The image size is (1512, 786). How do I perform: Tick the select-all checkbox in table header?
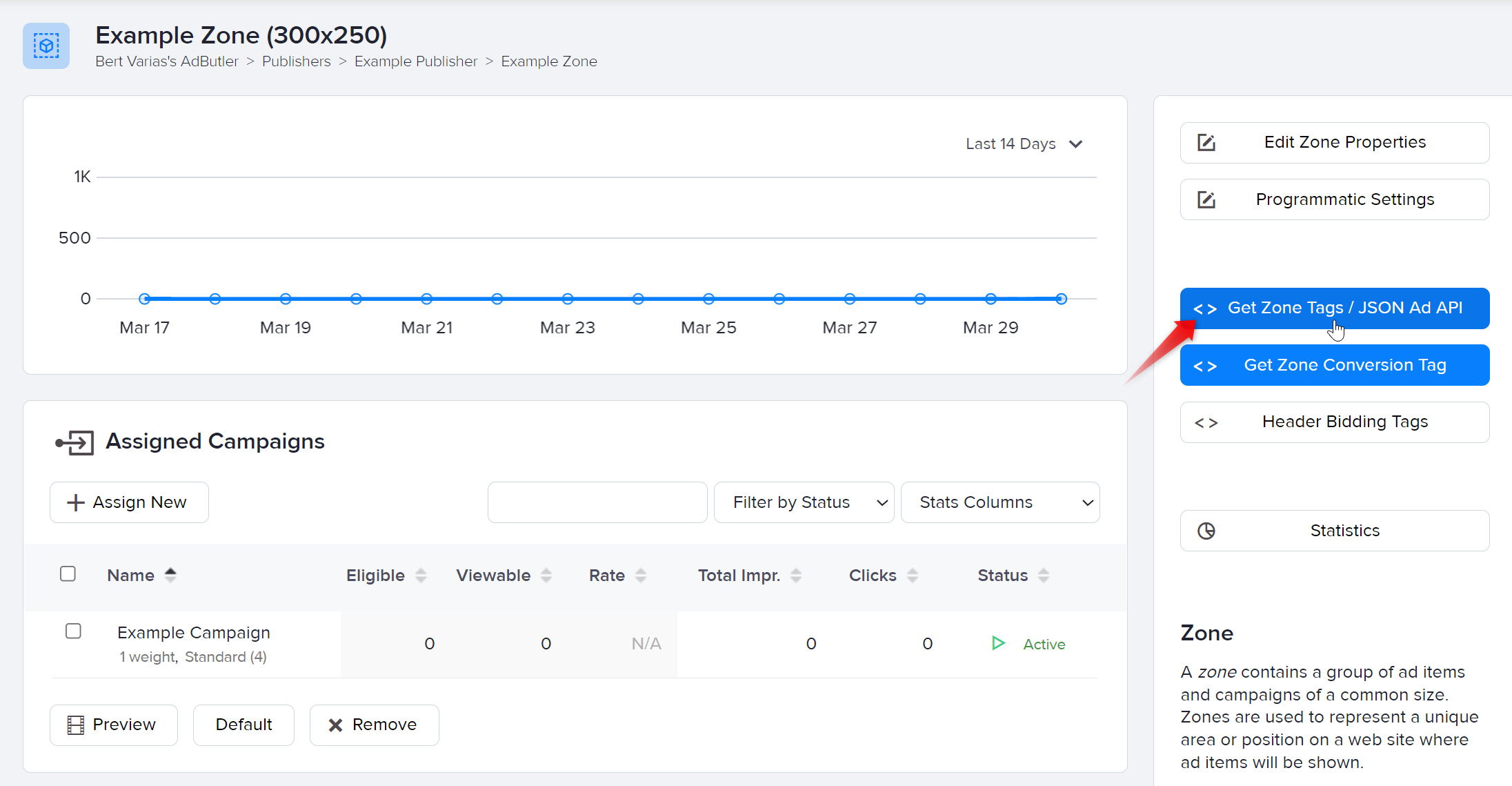pos(68,574)
